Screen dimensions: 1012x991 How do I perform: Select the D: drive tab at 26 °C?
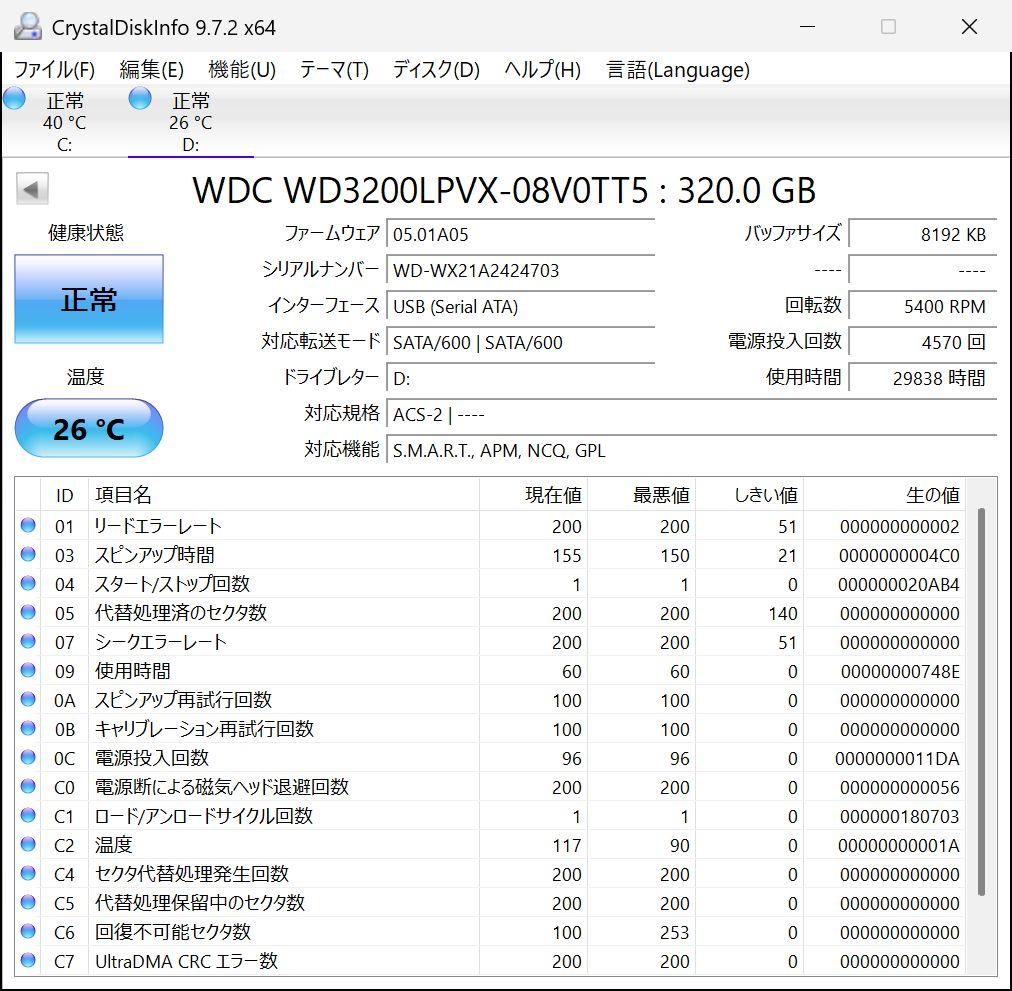[x=190, y=121]
